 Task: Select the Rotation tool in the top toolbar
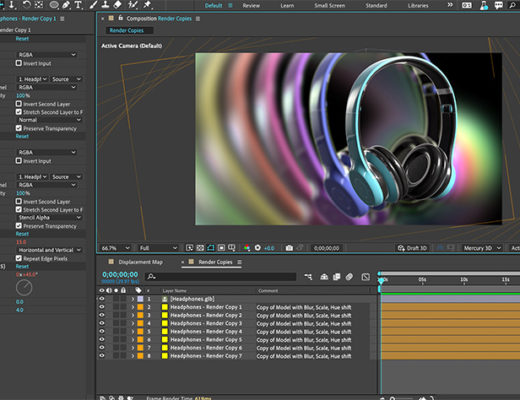pyautogui.click(x=26, y=5)
